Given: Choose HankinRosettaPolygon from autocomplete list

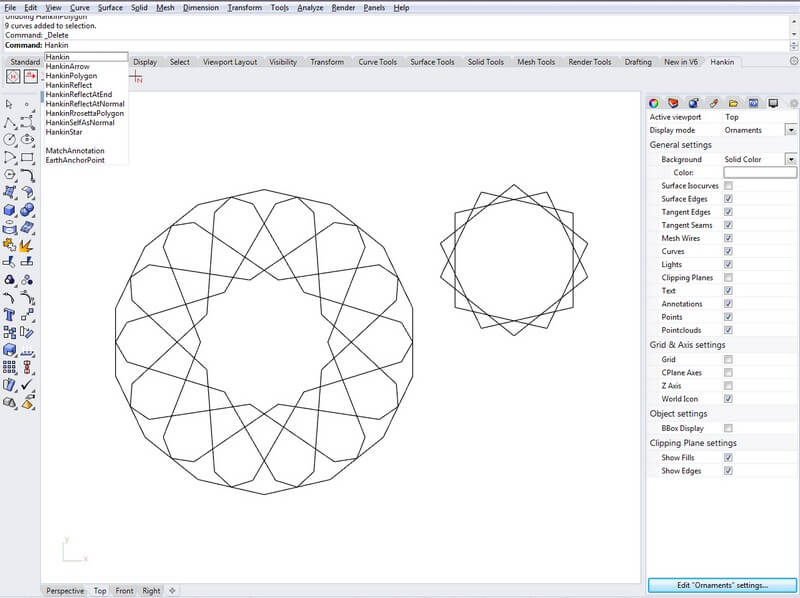Looking at the screenshot, I should point(85,114).
